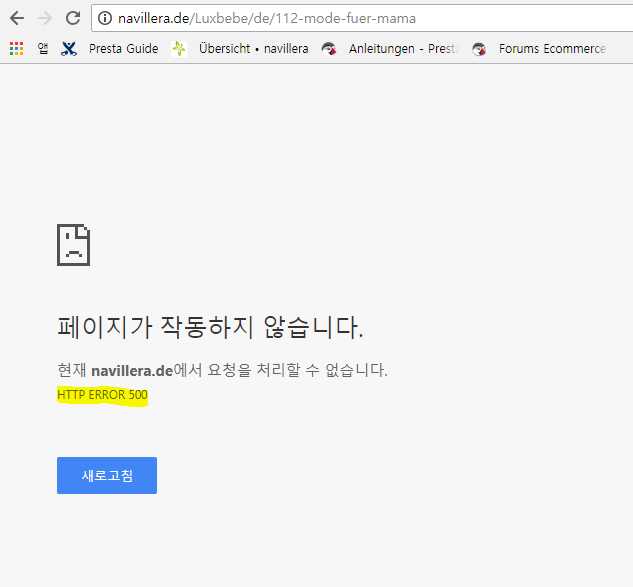This screenshot has width=633, height=587.
Task: Click the Forums Ecommerce PrestaShop favicon
Action: pos(479,49)
